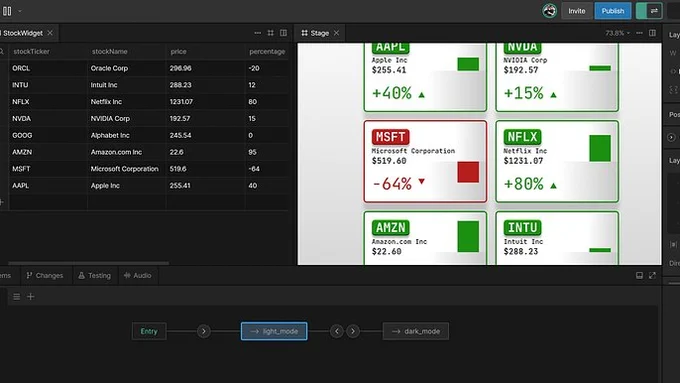Open the list menu icon in the state machine toolbar

click(16, 297)
